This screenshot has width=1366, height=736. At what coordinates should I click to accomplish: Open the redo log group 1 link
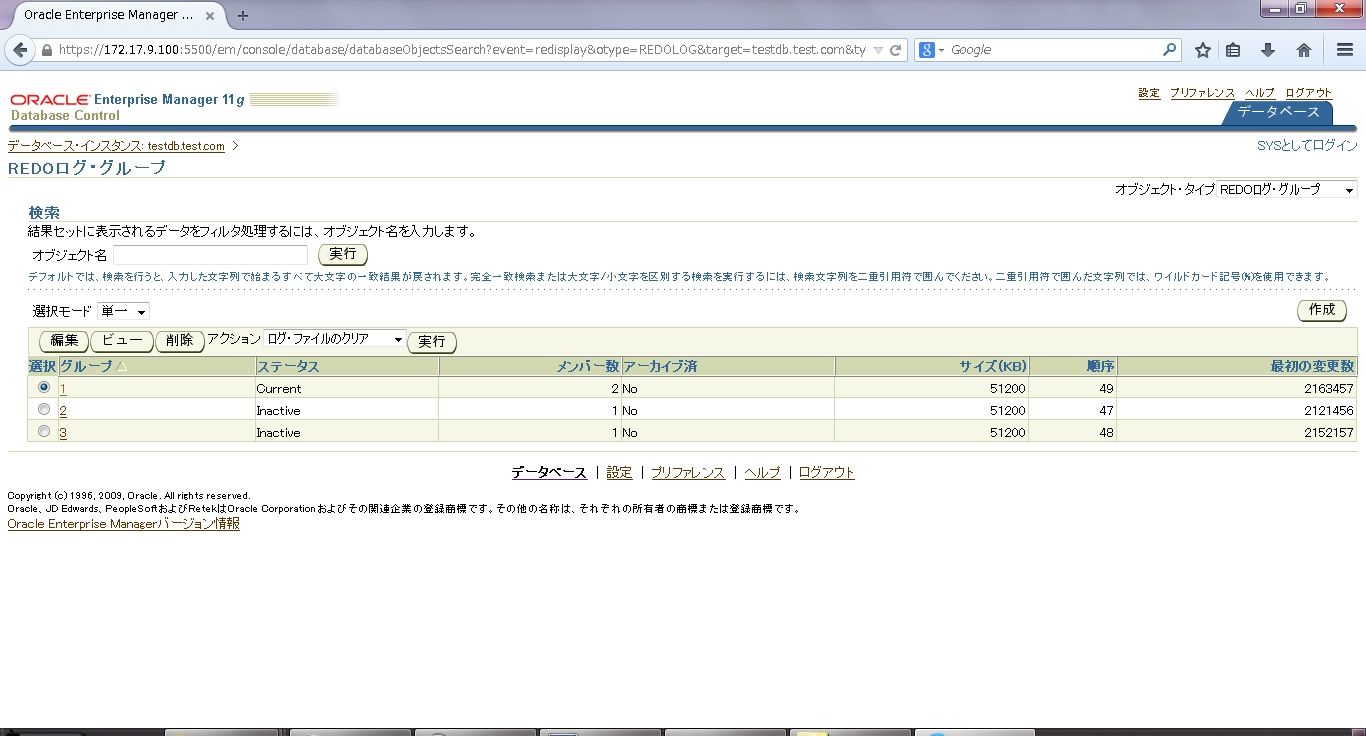pyautogui.click(x=63, y=388)
